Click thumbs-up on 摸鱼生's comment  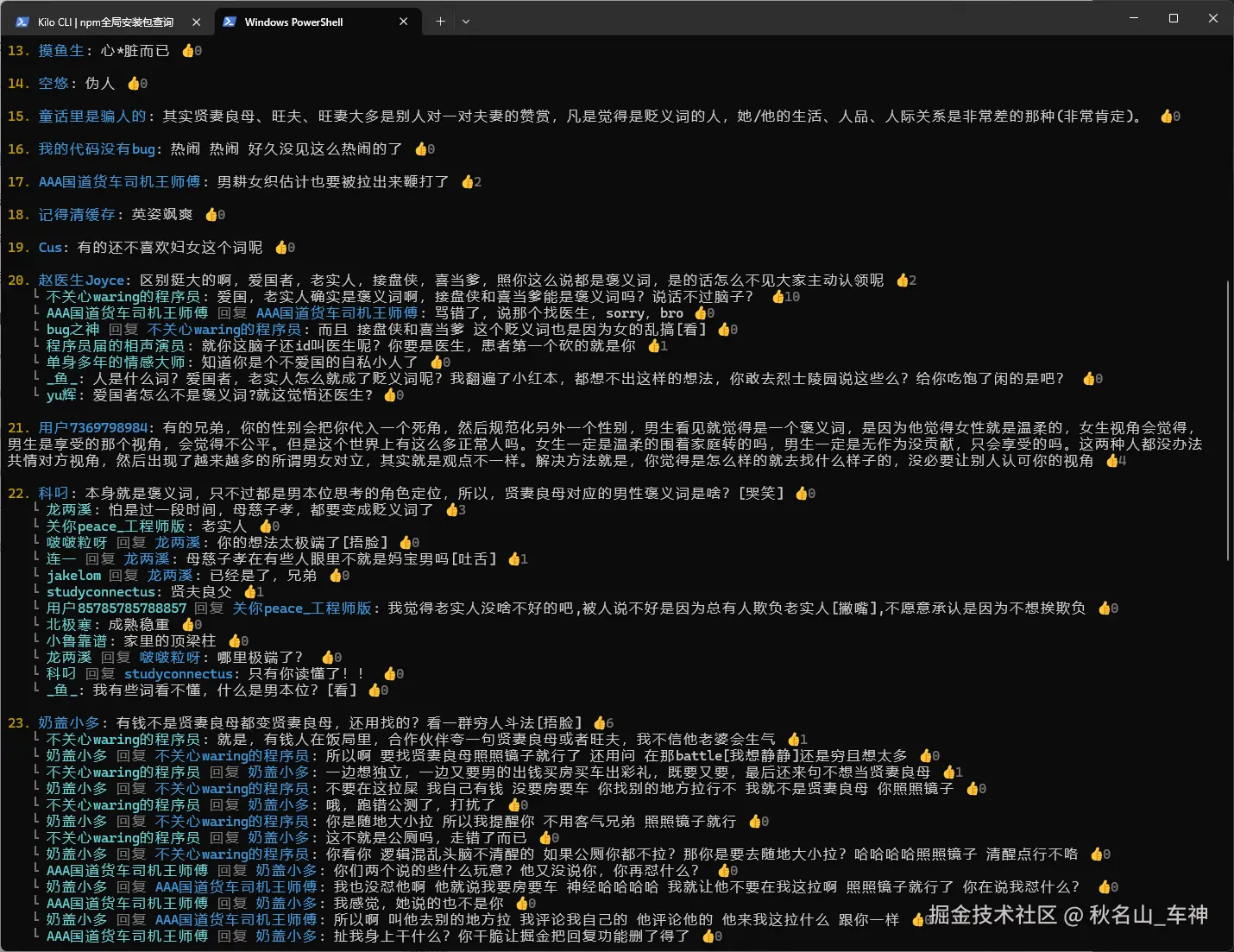tap(187, 50)
